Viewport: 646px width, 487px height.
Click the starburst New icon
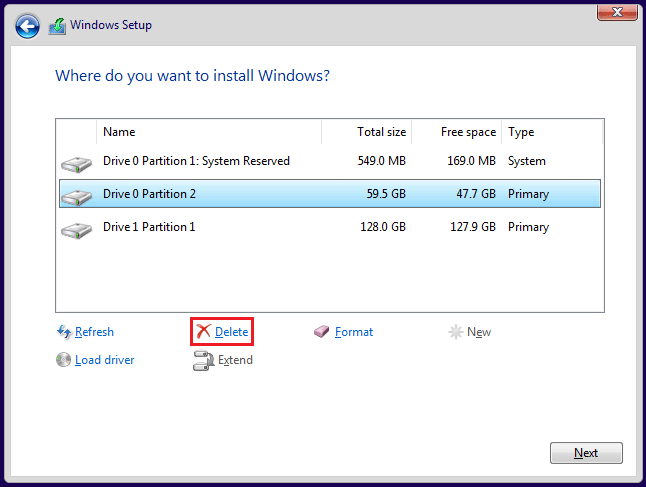click(x=456, y=332)
